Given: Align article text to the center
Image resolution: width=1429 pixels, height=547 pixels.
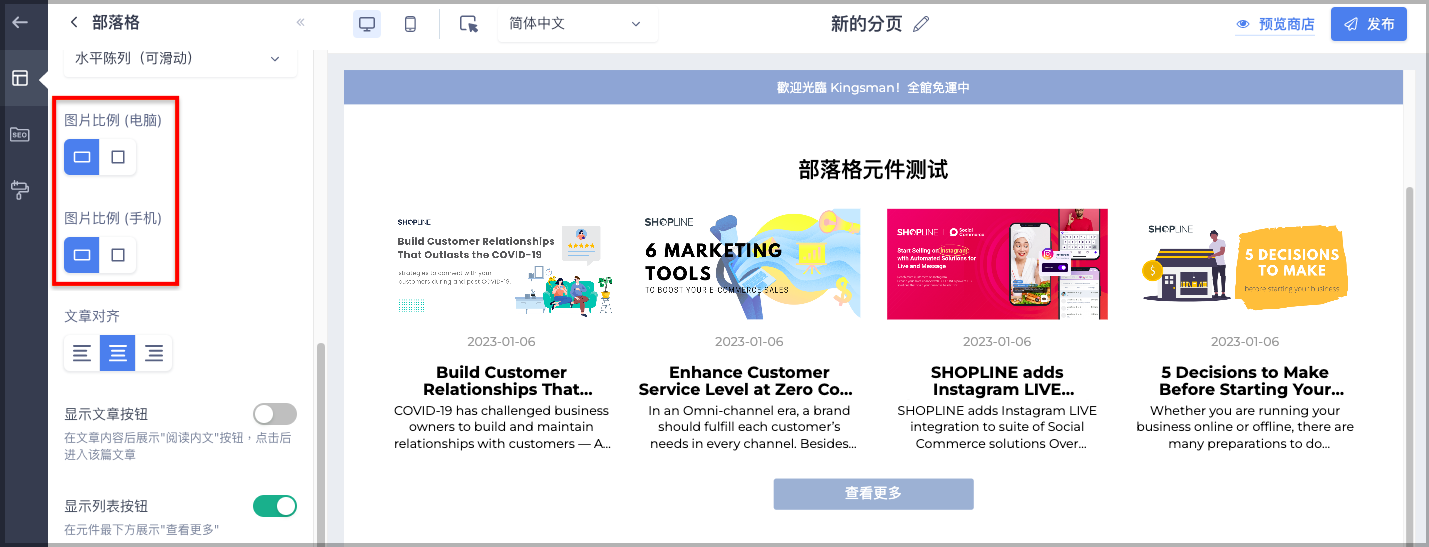Looking at the screenshot, I should coord(118,353).
